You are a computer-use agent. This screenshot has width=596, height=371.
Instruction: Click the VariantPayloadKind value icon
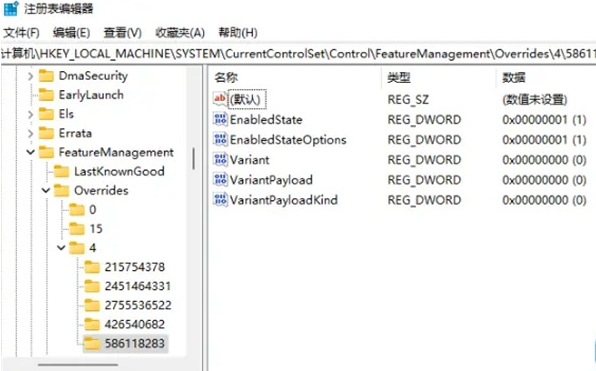[x=220, y=200]
